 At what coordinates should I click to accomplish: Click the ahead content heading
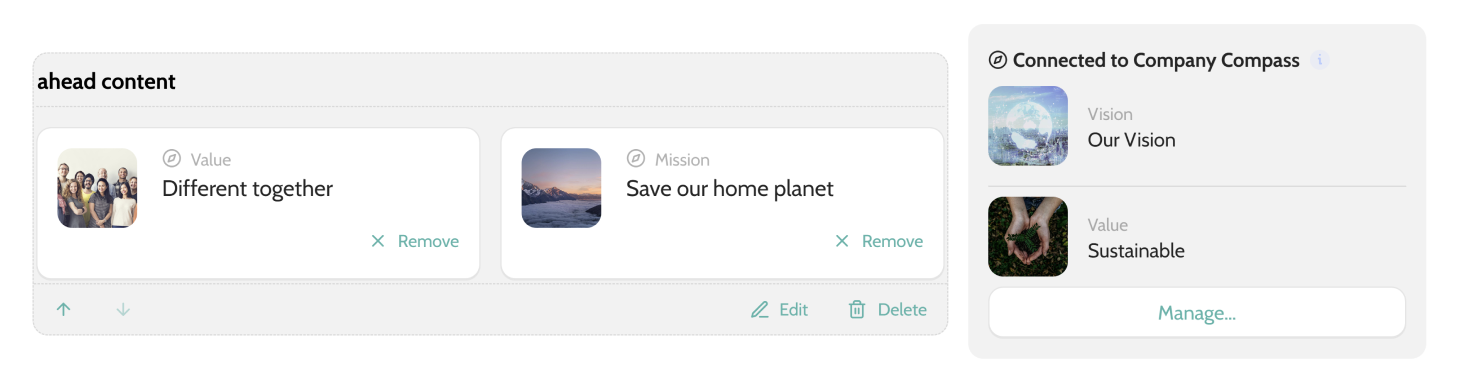tap(106, 82)
